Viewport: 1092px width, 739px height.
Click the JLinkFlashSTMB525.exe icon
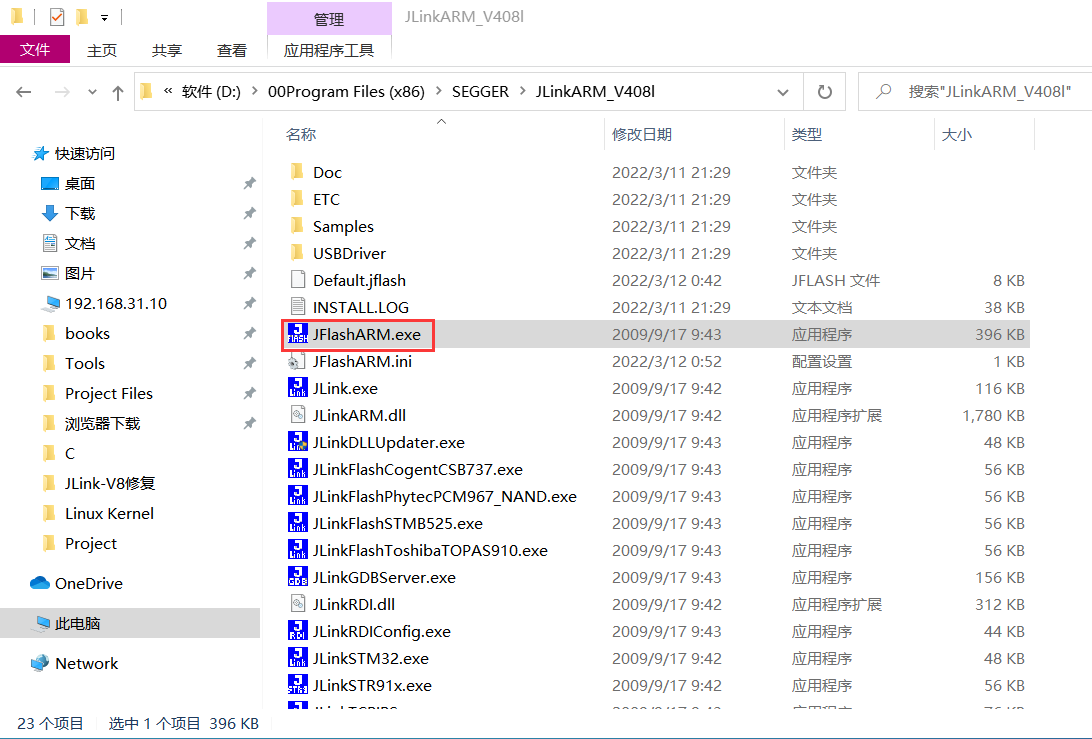[x=297, y=523]
